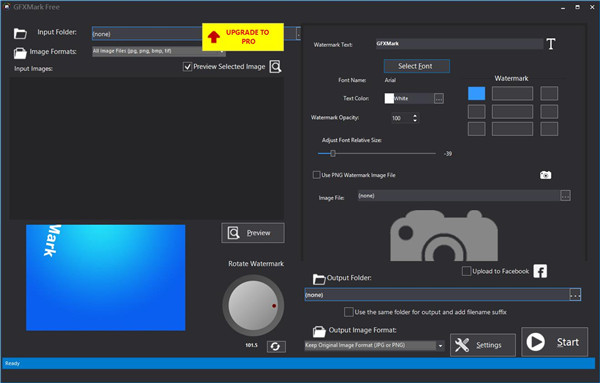Click the blue watermark preview thumbnail

[x=106, y=277]
